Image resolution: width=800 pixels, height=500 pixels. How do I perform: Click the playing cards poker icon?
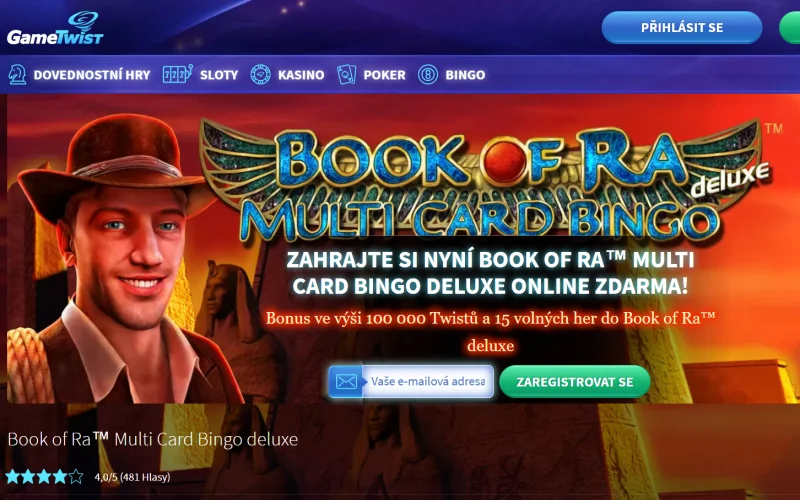pos(346,74)
